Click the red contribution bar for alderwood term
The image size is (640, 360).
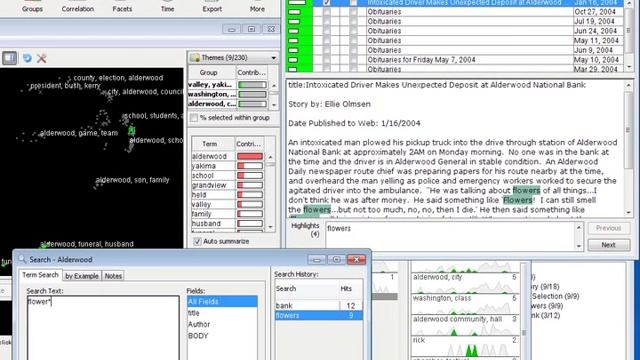point(250,156)
